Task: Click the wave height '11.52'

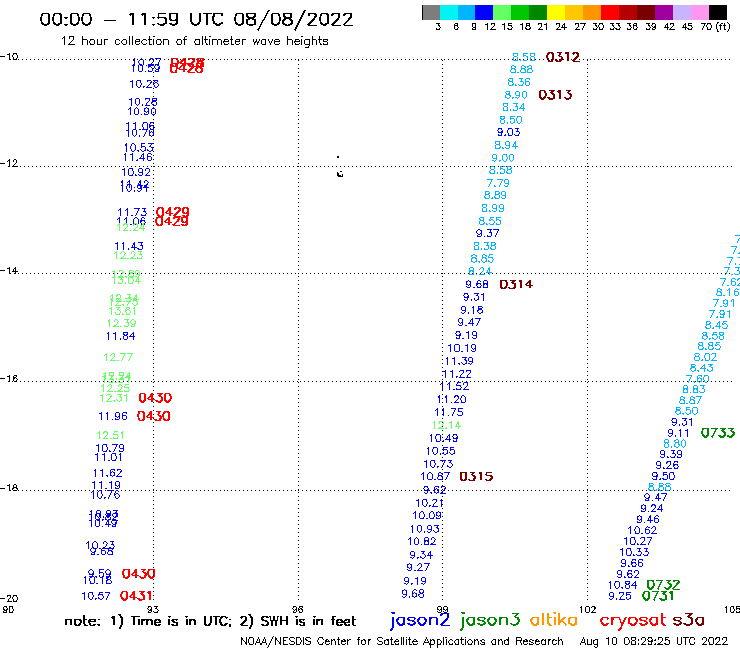Action: tap(454, 386)
